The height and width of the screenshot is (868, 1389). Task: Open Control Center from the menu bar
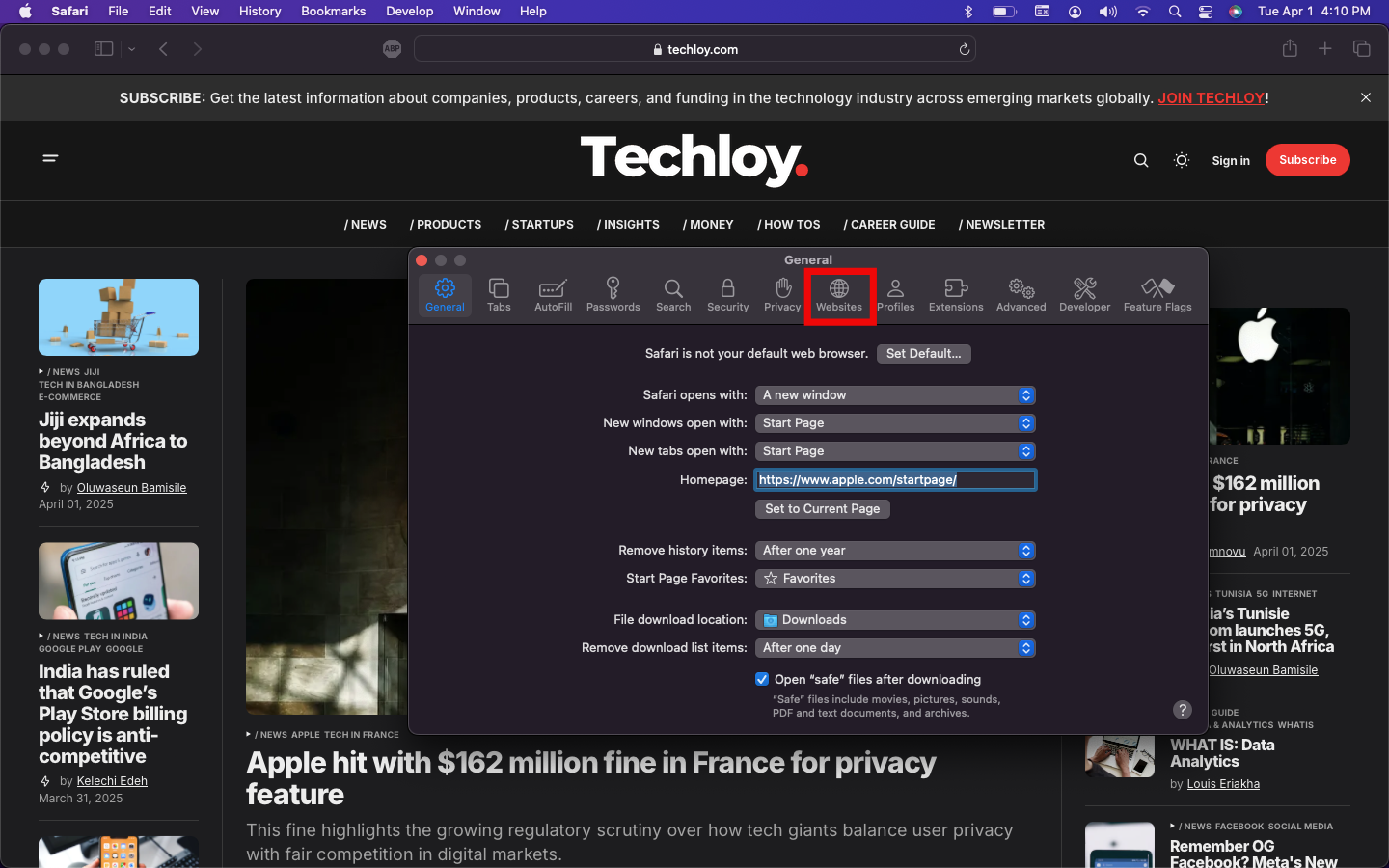(1206, 12)
